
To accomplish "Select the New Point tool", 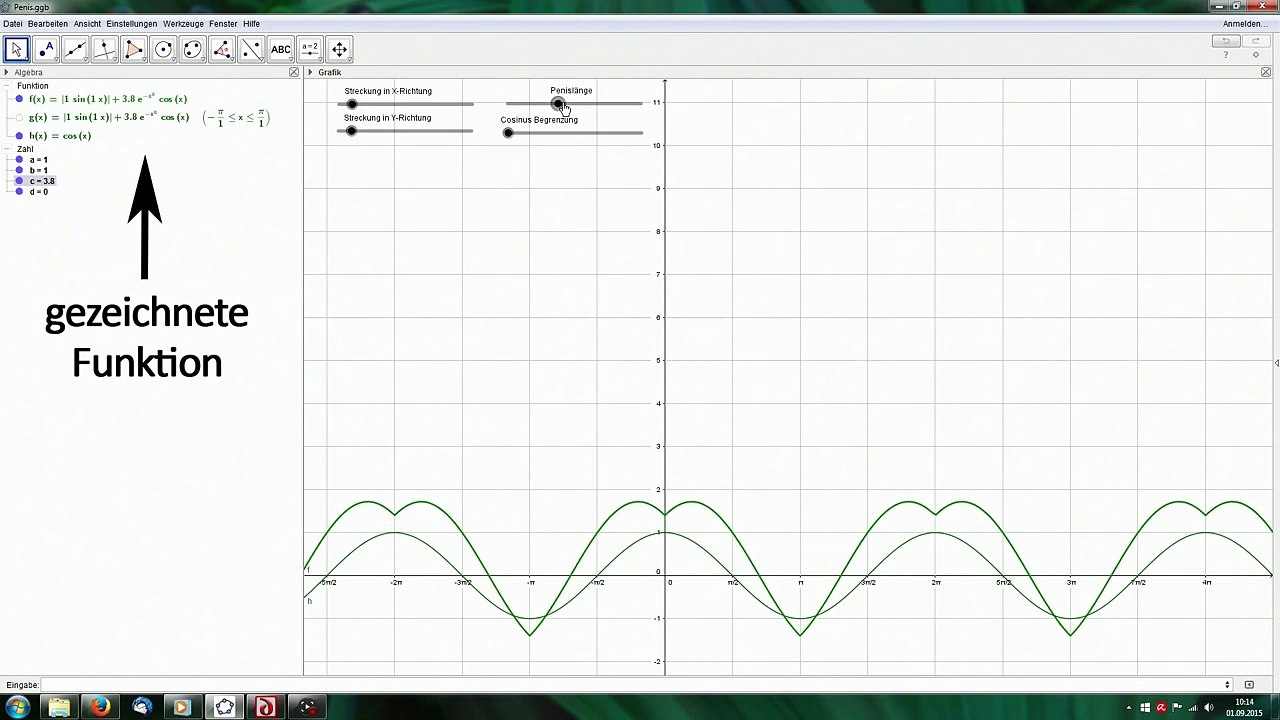I will coord(46,49).
